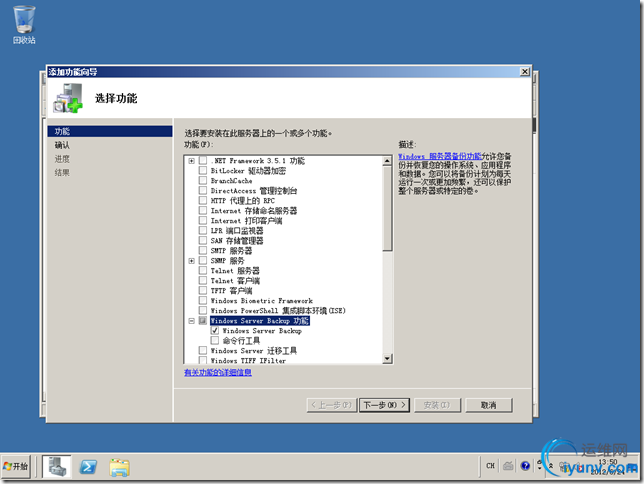Image resolution: width=644 pixels, height=484 pixels.
Task: Click the feature list scroll up arrow
Action: (x=387, y=161)
